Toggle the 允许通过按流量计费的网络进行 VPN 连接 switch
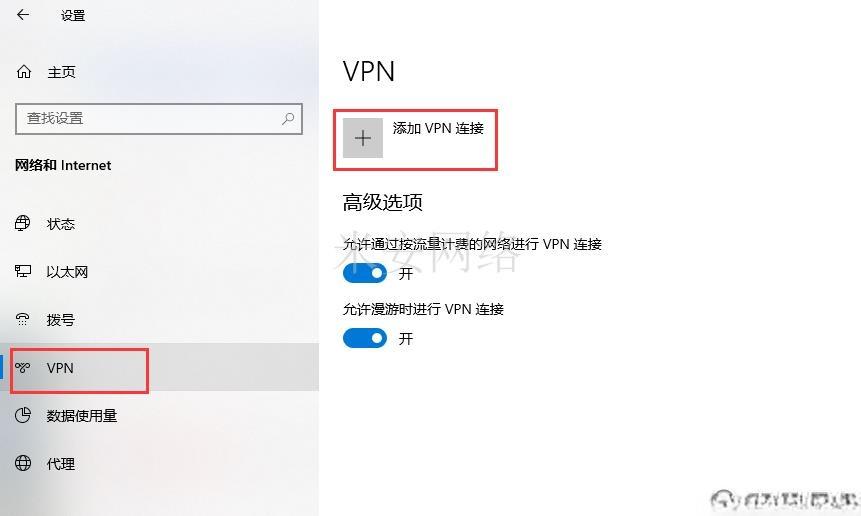This screenshot has height=516, width=861. [x=365, y=273]
